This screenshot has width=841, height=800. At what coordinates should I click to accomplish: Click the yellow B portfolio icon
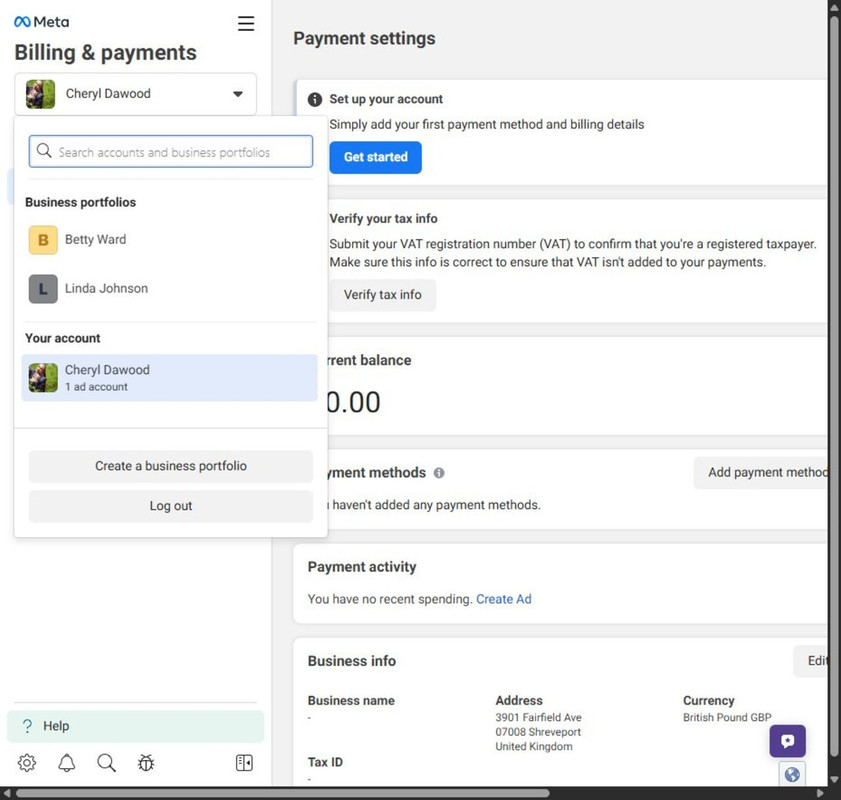(43, 240)
